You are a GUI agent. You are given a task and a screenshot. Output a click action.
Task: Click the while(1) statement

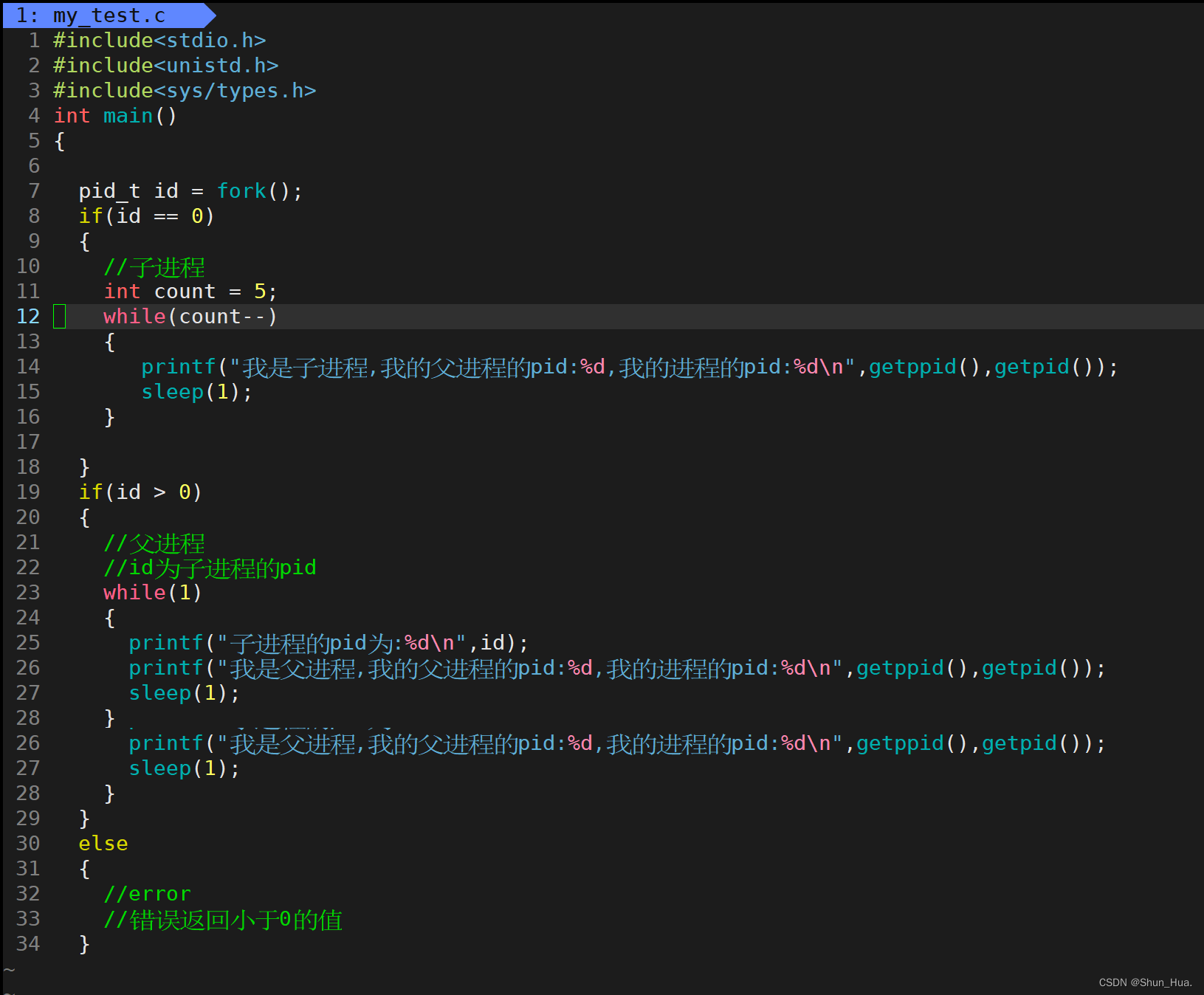coord(153,593)
